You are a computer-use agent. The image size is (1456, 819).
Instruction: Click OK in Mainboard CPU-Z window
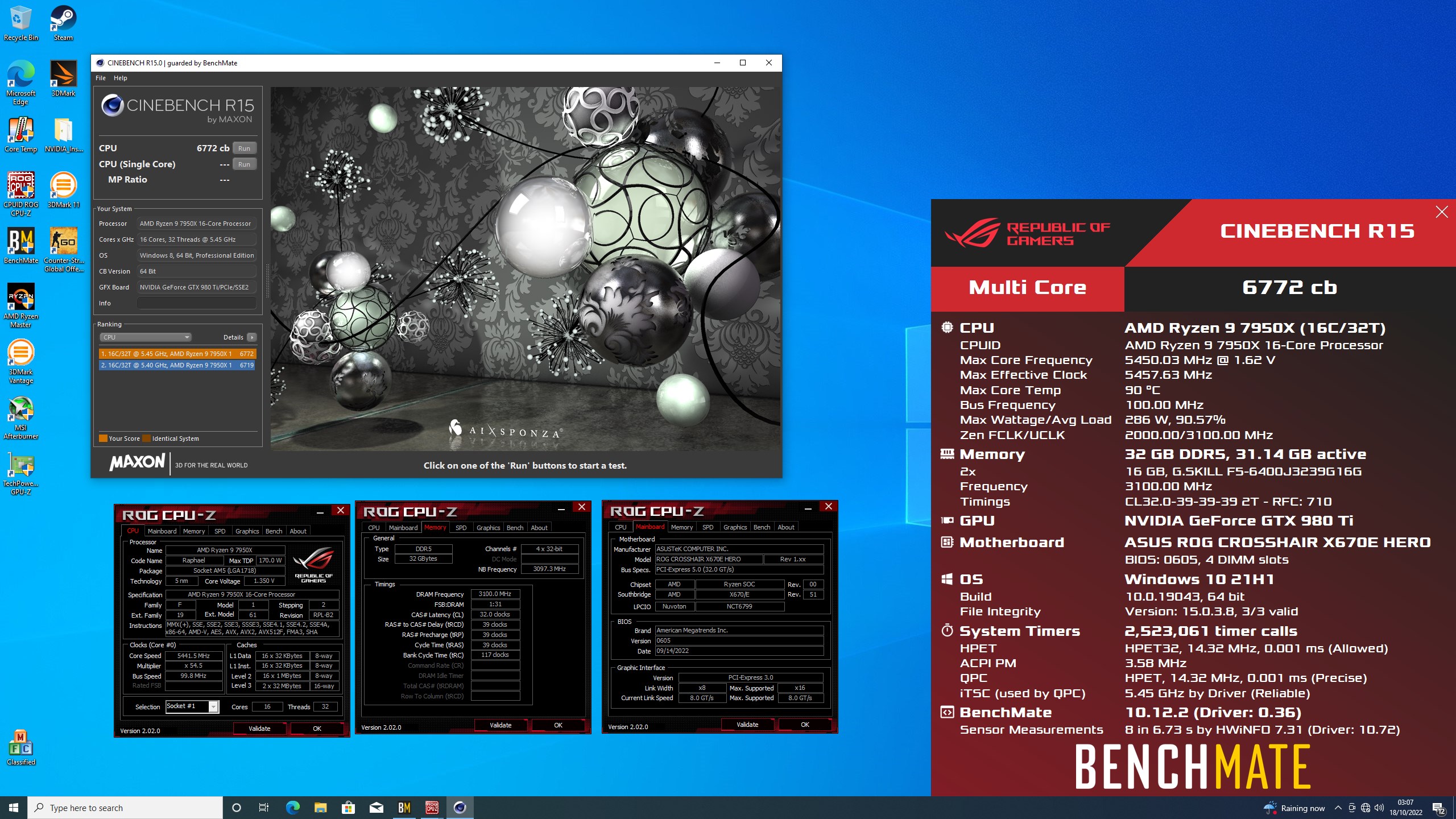pos(805,725)
